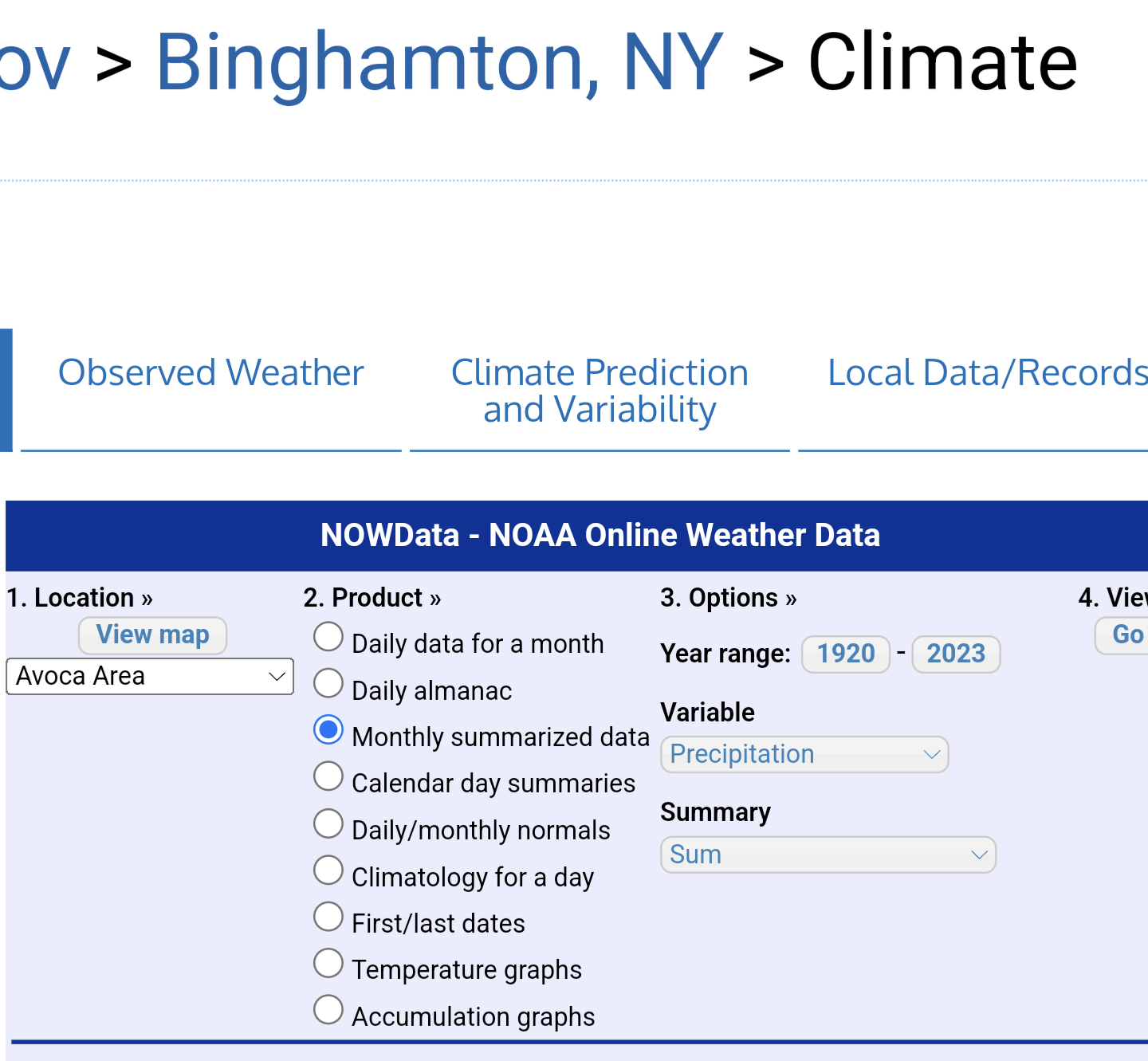
Task: Pick the Calendar day summaries option
Action: [x=328, y=776]
